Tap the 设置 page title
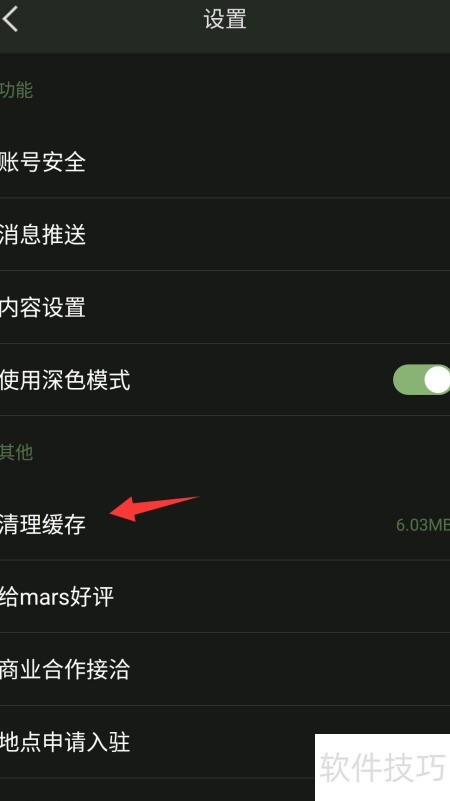Viewport: 450px width, 801px height. coord(225,19)
